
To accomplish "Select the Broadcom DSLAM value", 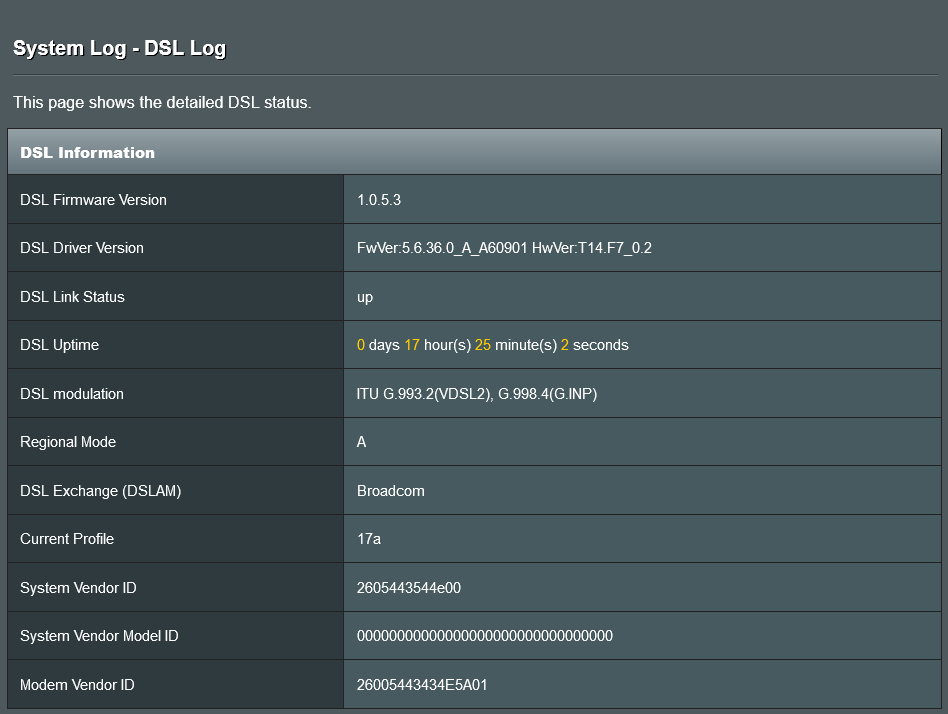I will [x=390, y=491].
